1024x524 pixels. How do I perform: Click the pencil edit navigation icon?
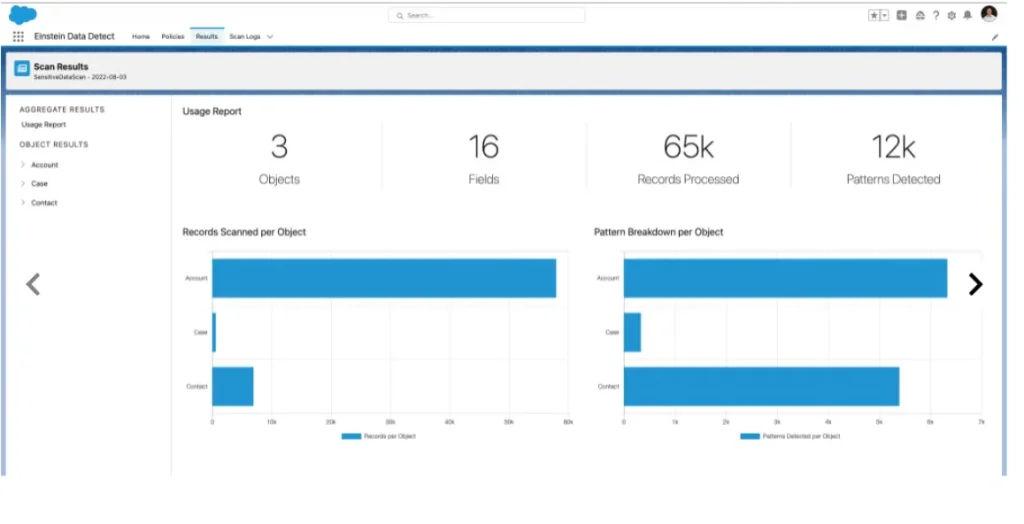point(995,37)
